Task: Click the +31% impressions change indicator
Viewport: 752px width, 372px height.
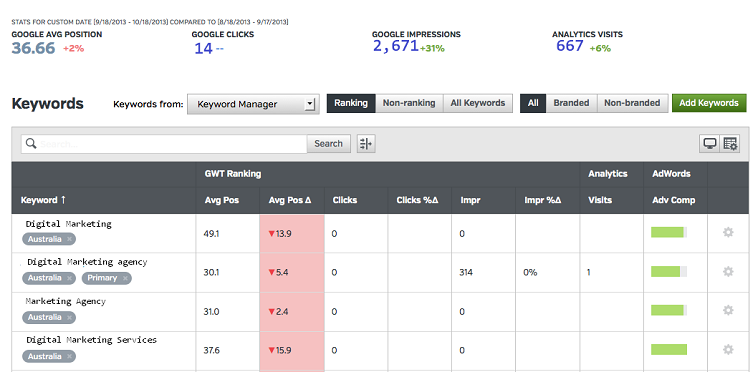Action: click(432, 48)
